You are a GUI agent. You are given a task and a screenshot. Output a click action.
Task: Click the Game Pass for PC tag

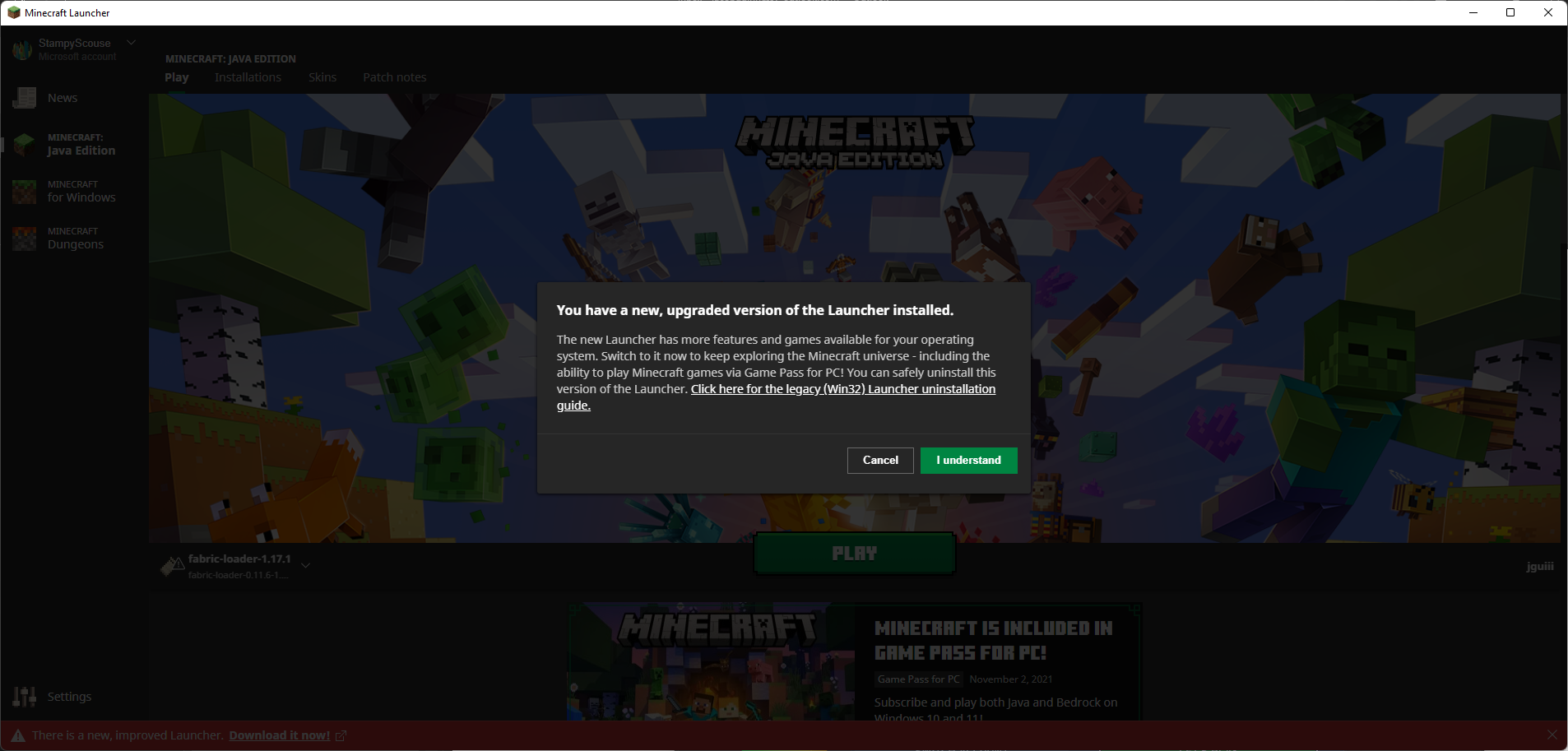(x=918, y=679)
